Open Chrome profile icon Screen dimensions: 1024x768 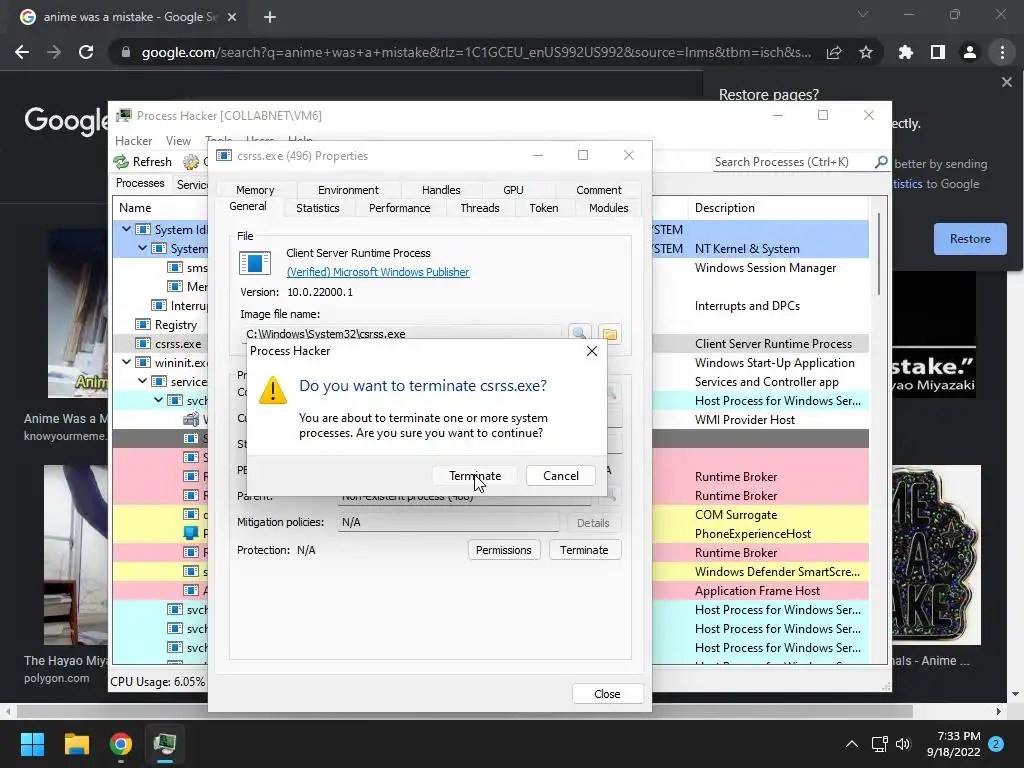tap(969, 52)
